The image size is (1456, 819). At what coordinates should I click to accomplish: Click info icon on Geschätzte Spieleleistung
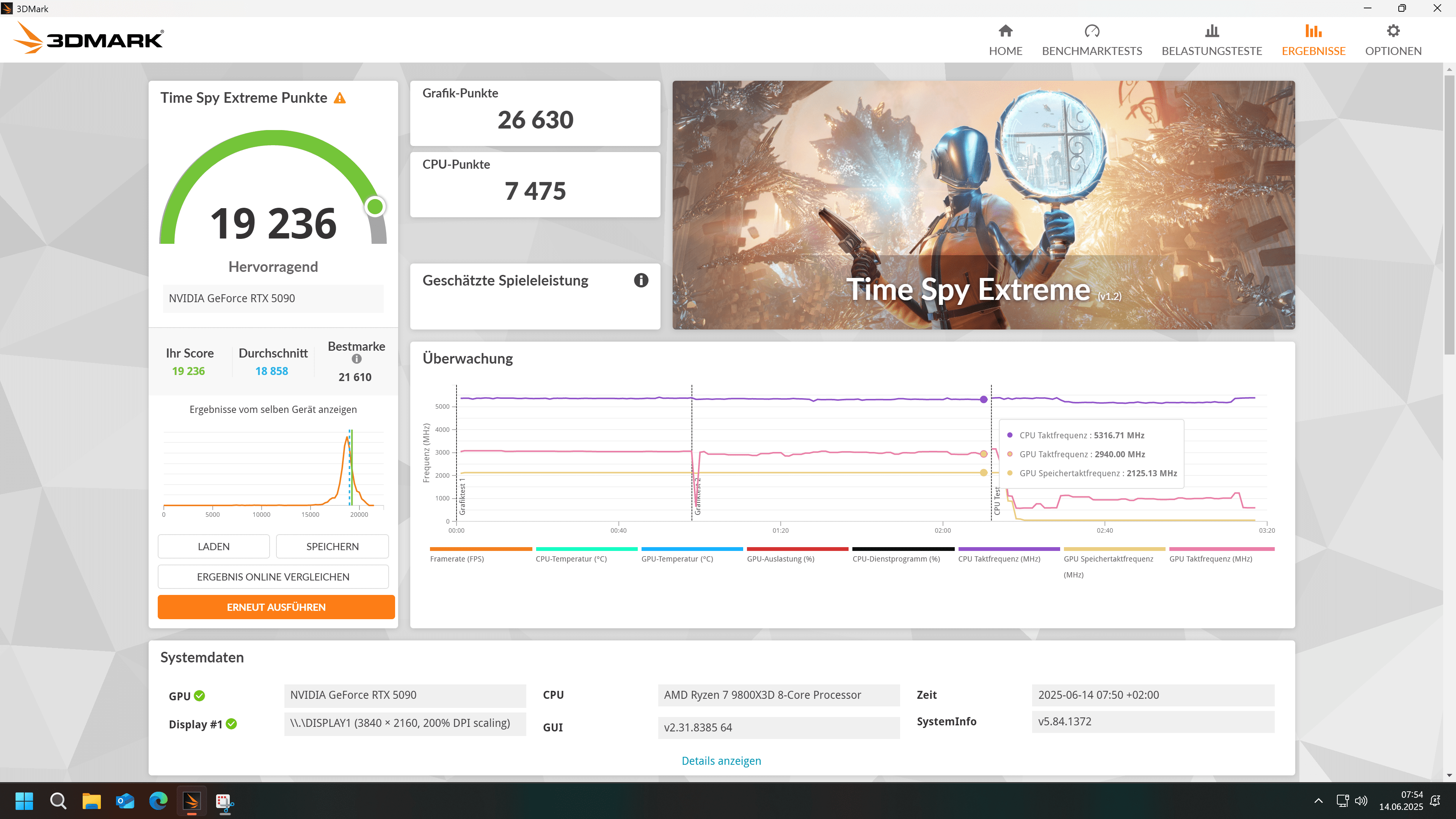click(640, 280)
